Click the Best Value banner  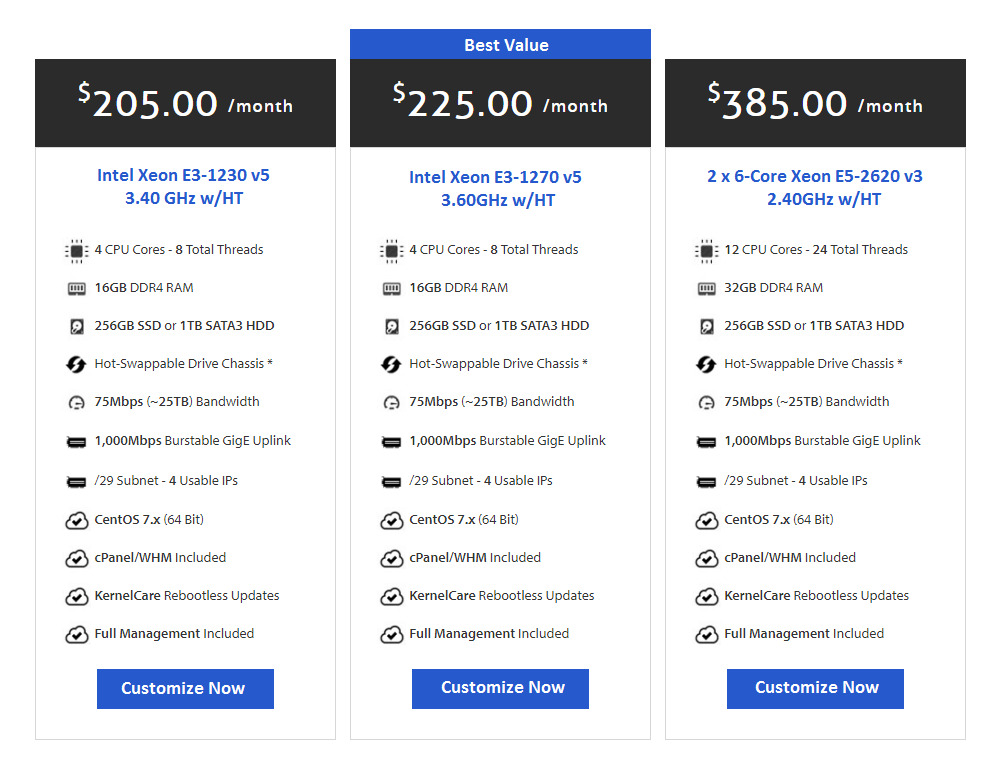click(500, 45)
